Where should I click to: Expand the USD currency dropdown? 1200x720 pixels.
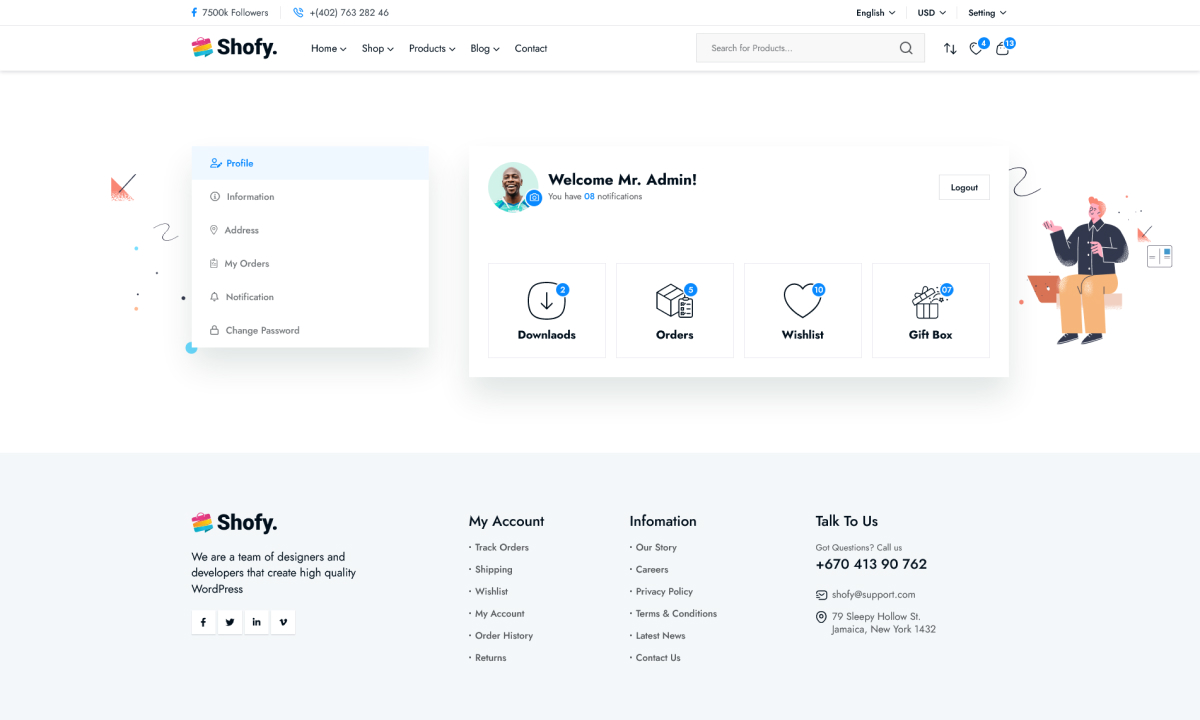tap(931, 13)
